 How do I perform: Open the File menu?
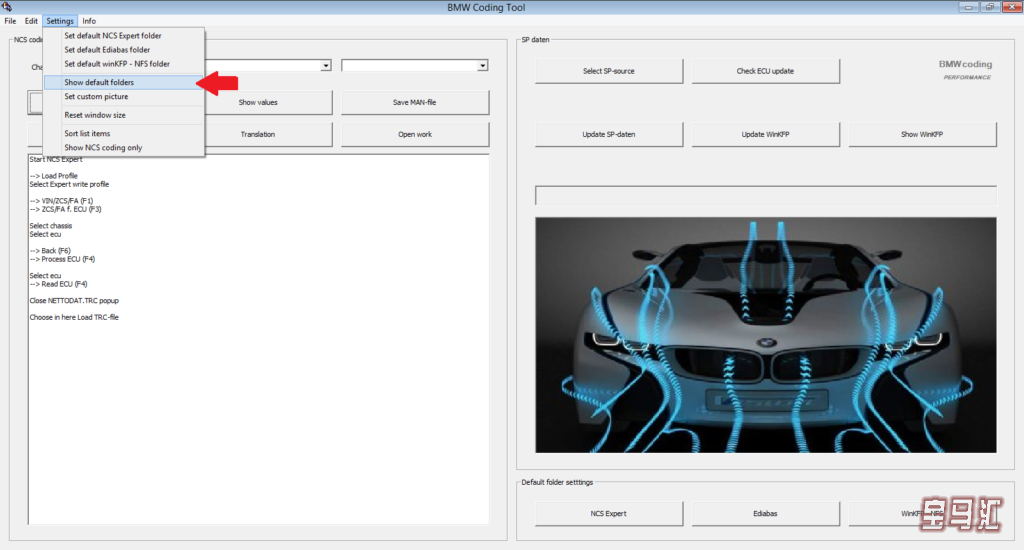(x=10, y=21)
